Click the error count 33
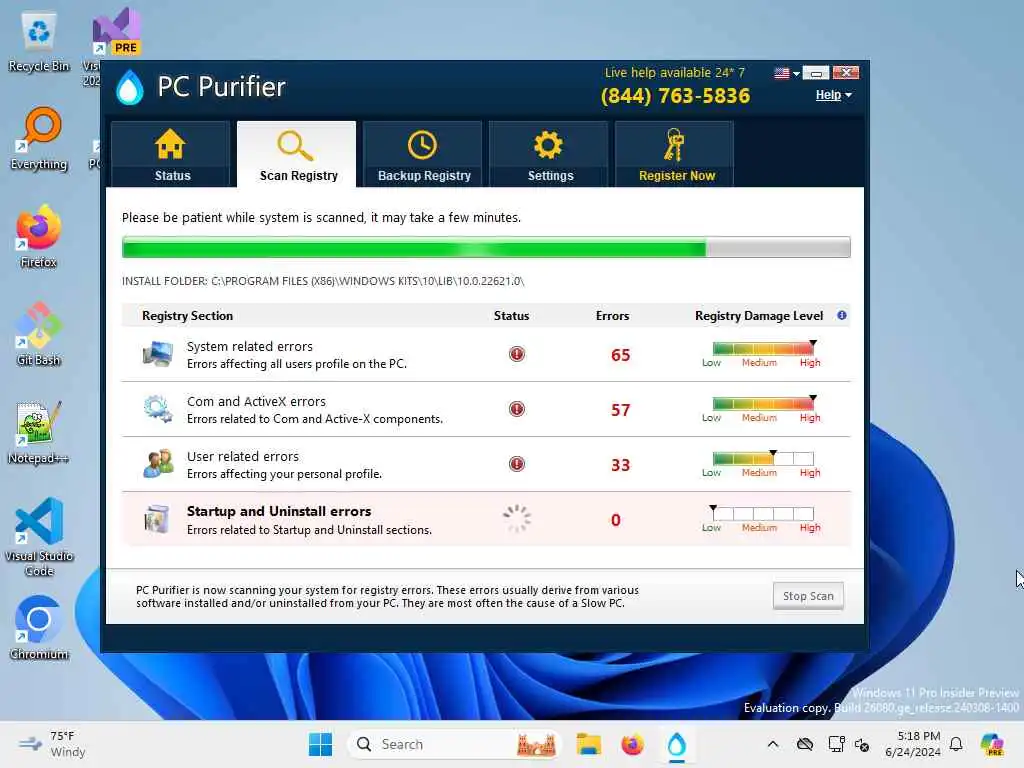 (x=620, y=464)
